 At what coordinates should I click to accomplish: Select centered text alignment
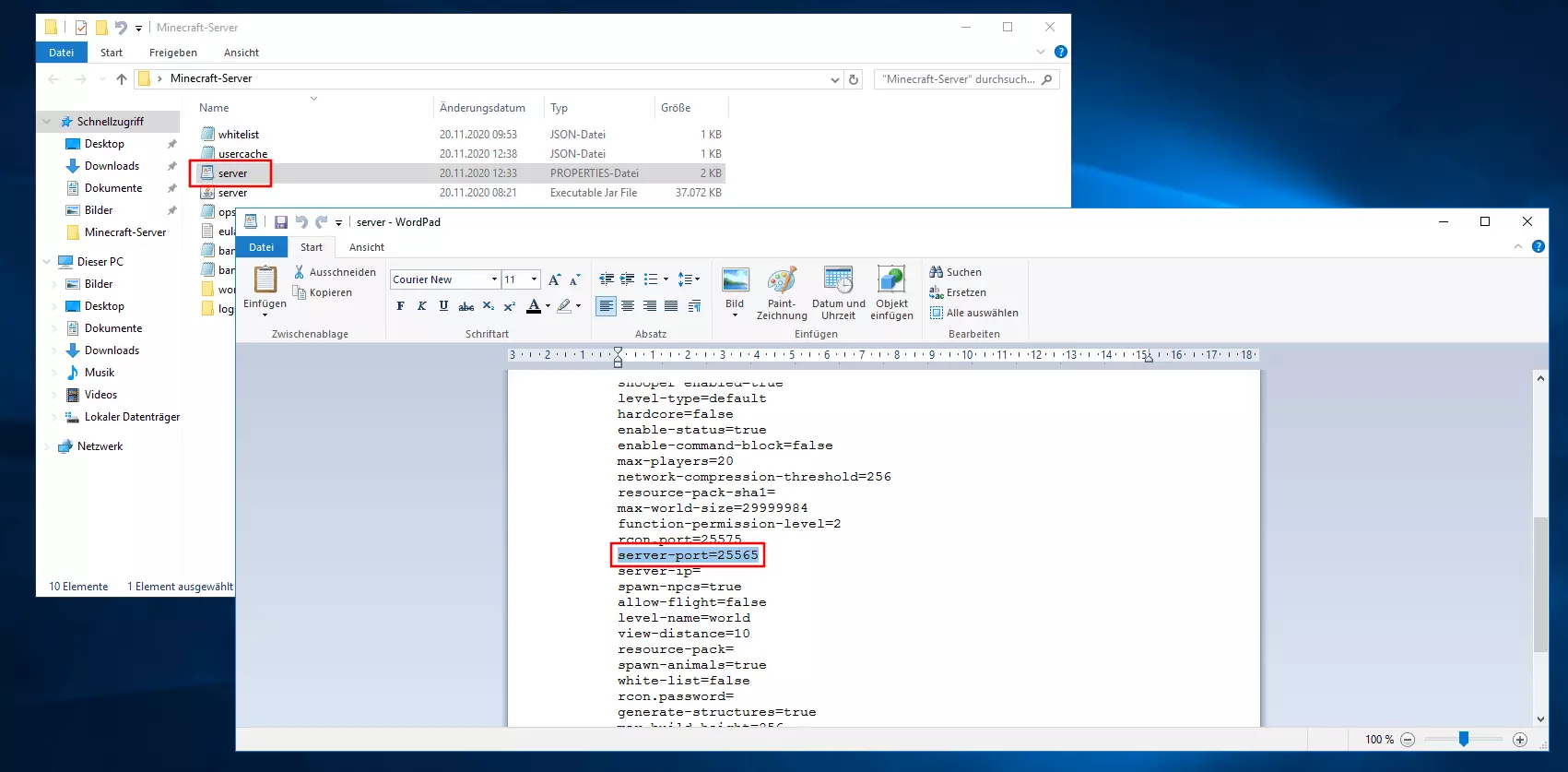(628, 306)
